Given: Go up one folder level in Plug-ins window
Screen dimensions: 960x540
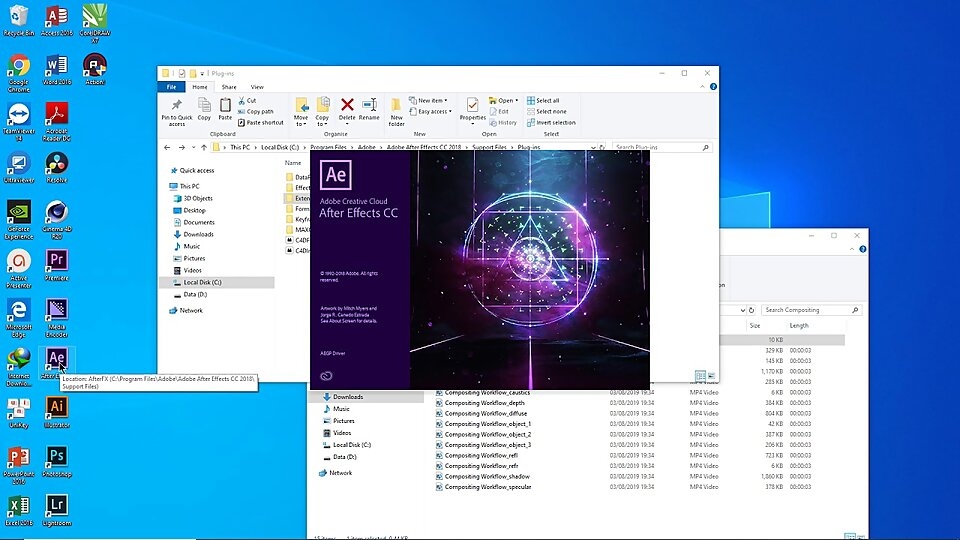Looking at the screenshot, I should coord(204,148).
